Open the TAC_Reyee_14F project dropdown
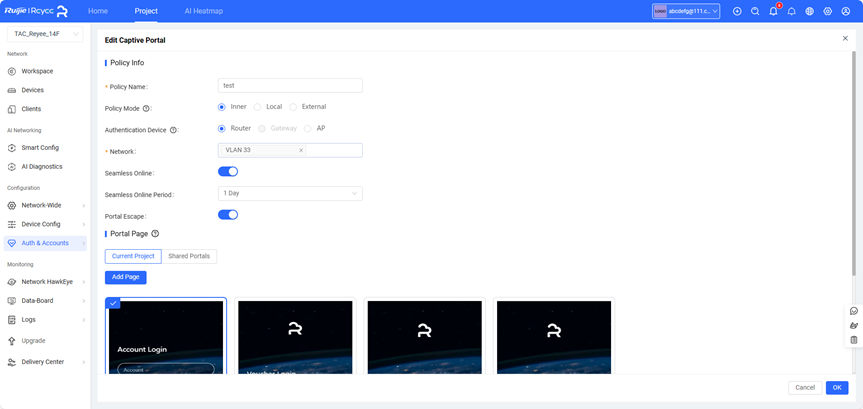The height and width of the screenshot is (409, 863). pos(45,34)
